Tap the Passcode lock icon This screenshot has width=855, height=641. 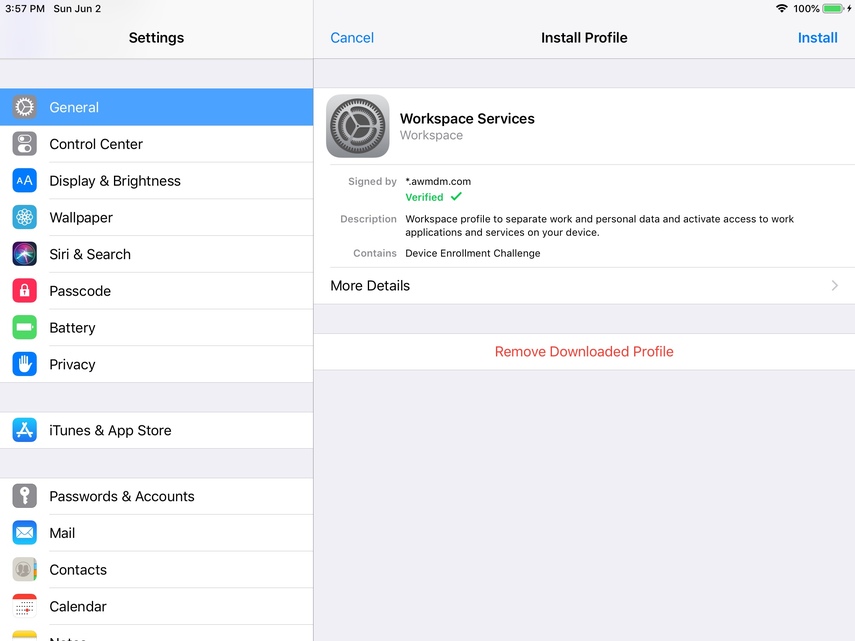click(25, 291)
